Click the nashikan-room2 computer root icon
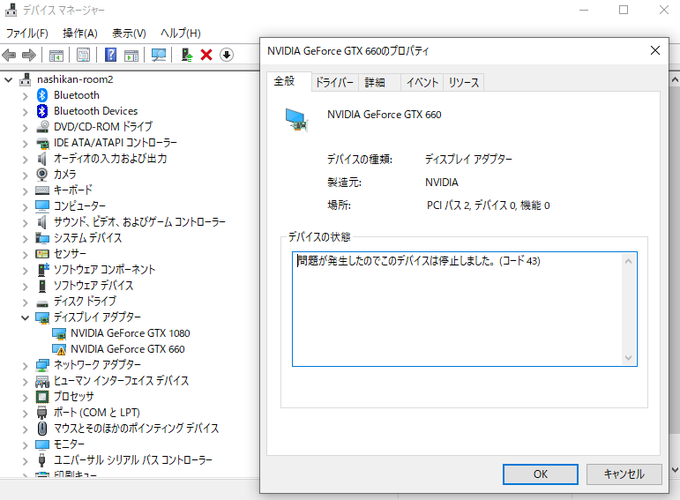This screenshot has width=680, height=500. pyautogui.click(x=26, y=79)
